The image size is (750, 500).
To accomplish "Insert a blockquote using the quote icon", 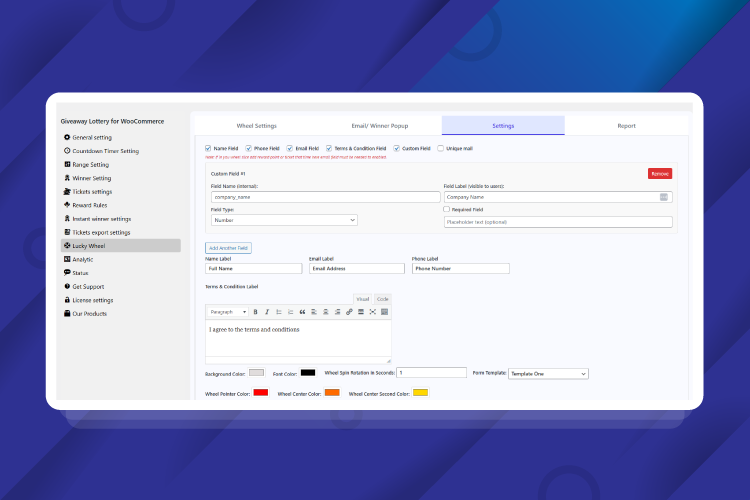I will coord(302,312).
